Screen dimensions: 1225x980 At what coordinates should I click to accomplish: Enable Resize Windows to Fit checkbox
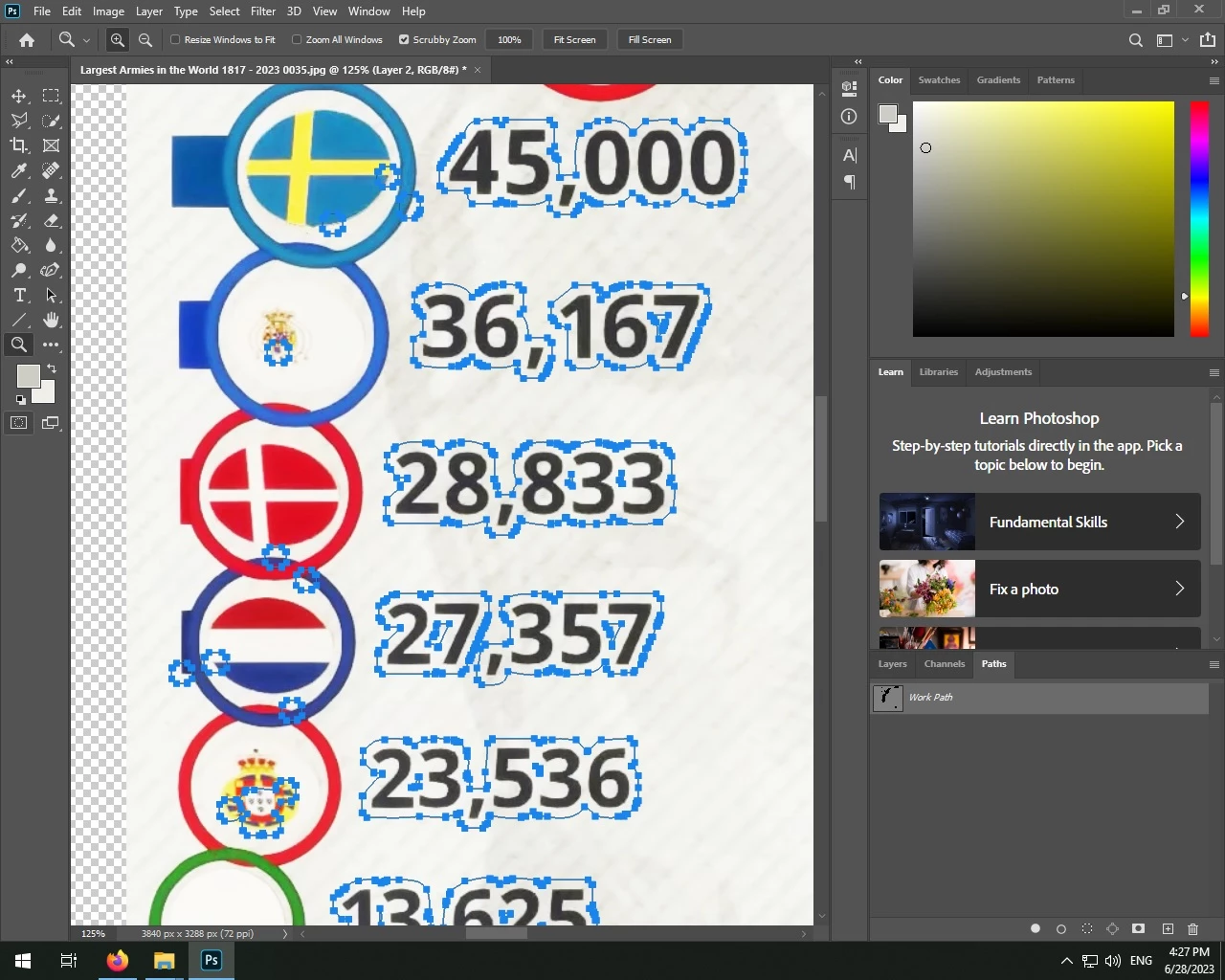175,40
